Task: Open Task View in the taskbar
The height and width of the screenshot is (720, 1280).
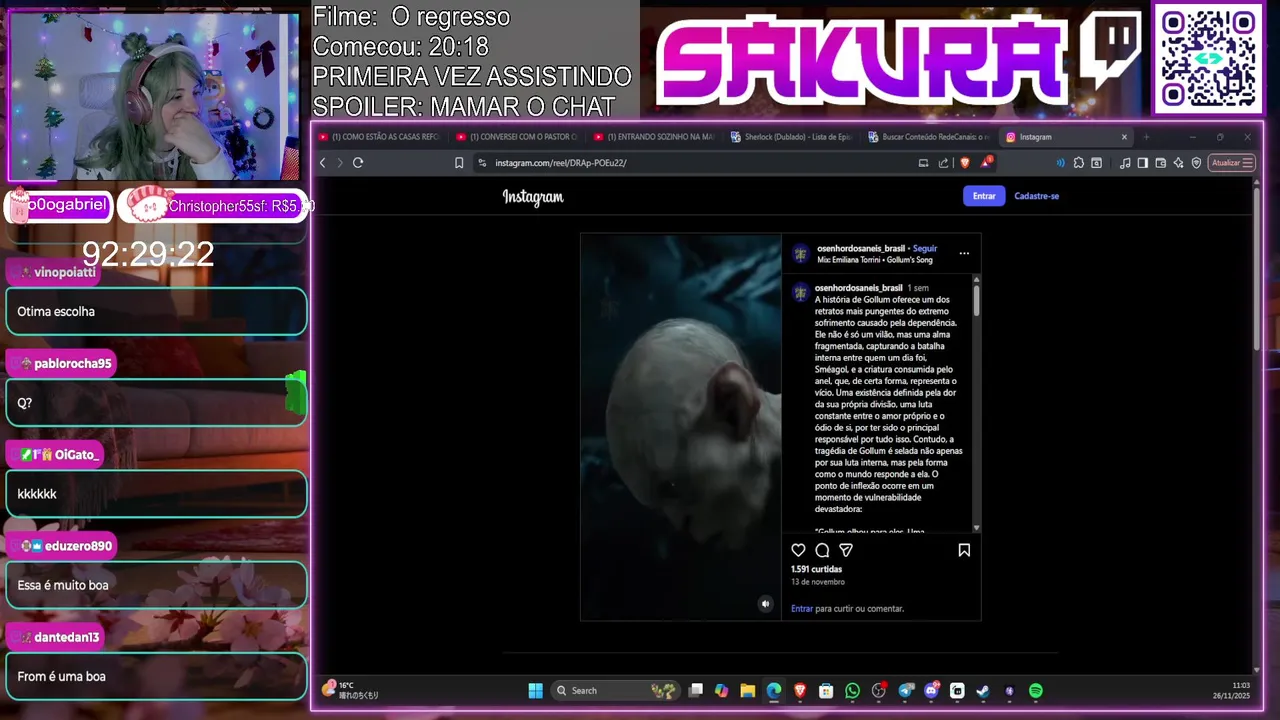Action: click(696, 691)
